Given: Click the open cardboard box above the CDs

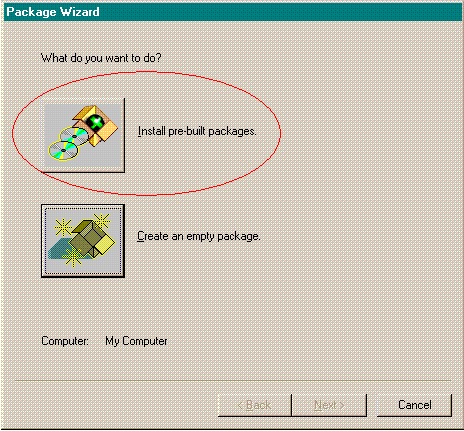Looking at the screenshot, I should [x=96, y=124].
